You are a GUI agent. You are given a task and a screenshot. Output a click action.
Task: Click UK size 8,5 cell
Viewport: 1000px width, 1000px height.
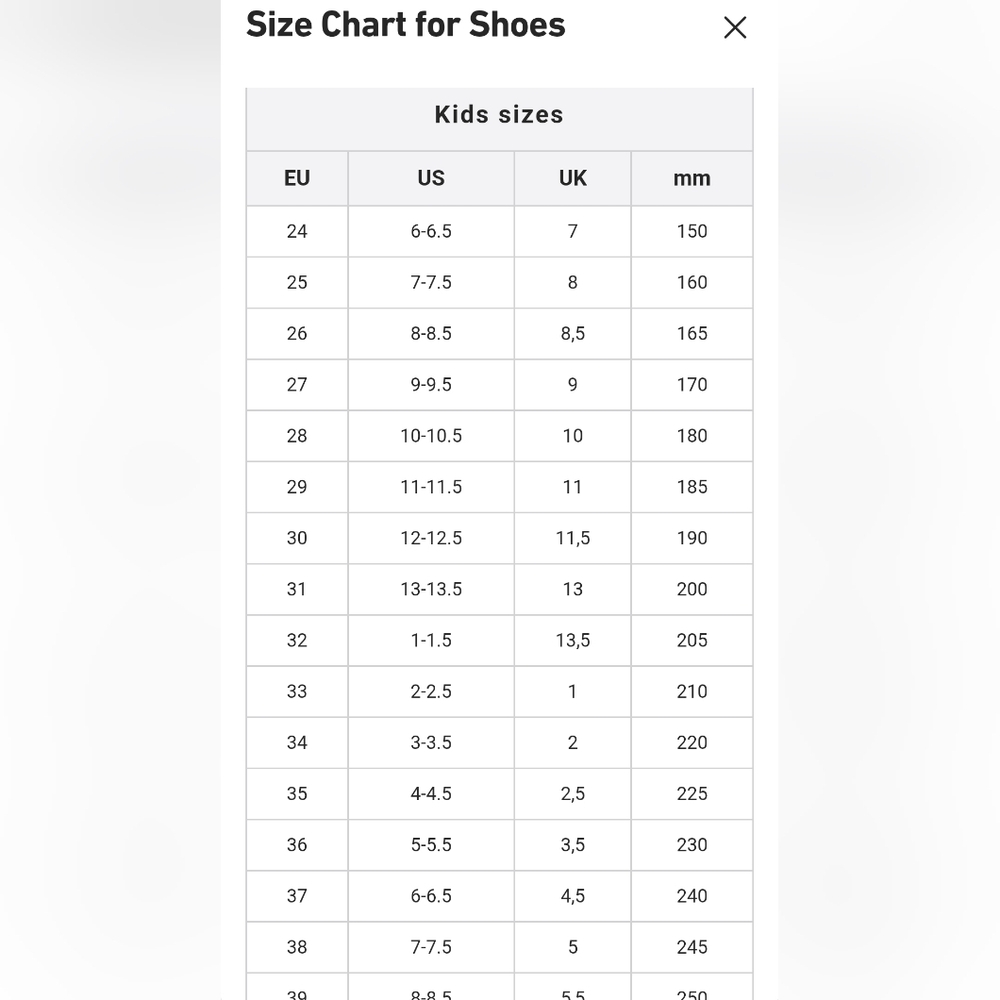pos(573,333)
